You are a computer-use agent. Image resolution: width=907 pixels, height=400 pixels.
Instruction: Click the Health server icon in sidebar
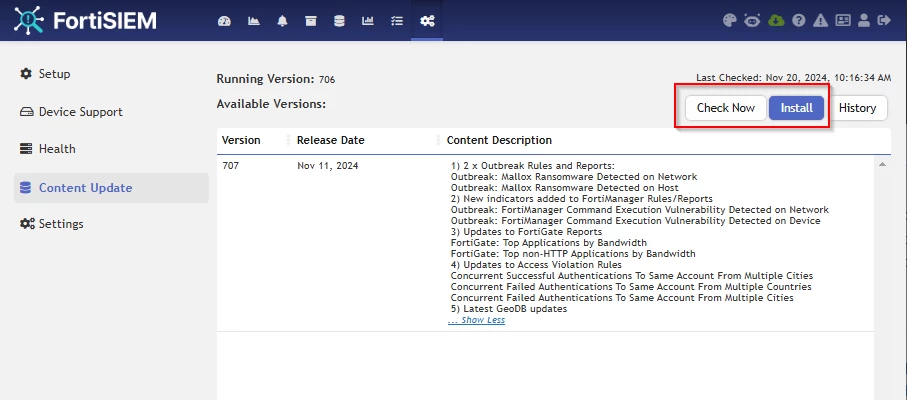click(26, 149)
